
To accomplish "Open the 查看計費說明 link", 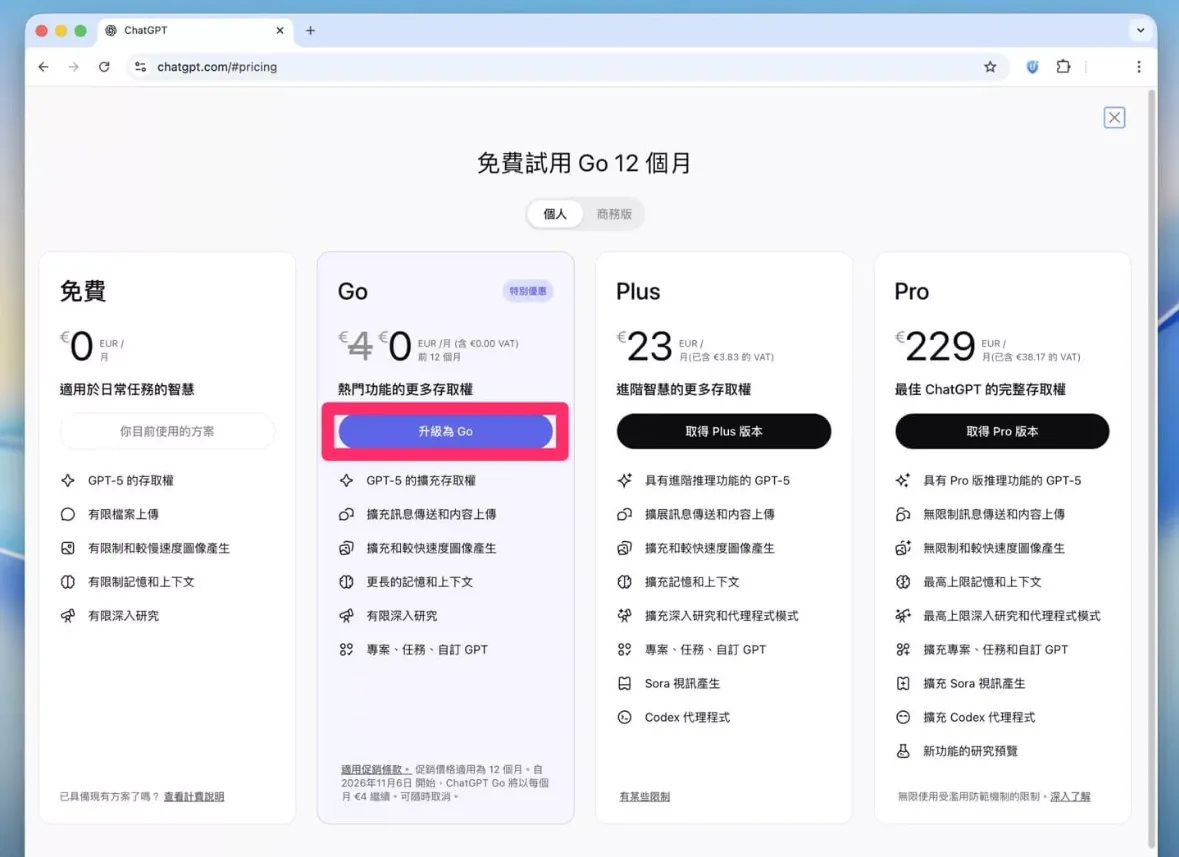I will point(194,797).
